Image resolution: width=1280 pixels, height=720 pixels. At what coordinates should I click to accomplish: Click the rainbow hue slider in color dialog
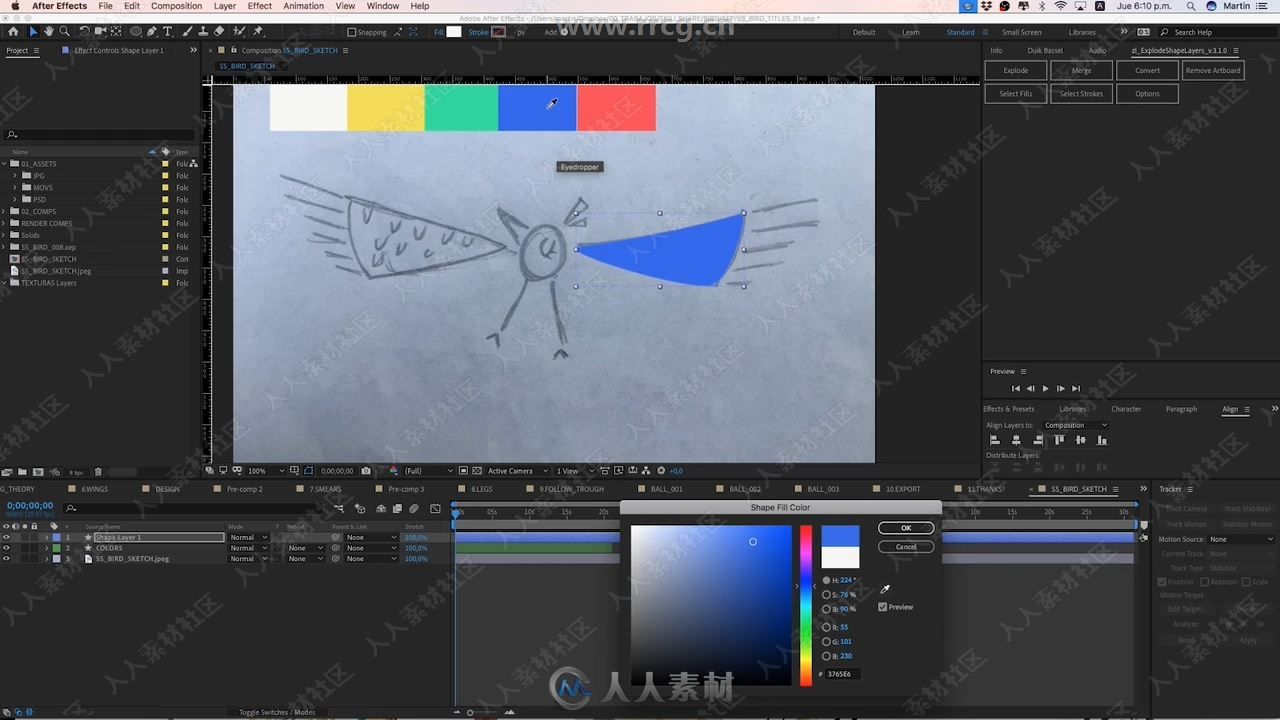(x=806, y=605)
